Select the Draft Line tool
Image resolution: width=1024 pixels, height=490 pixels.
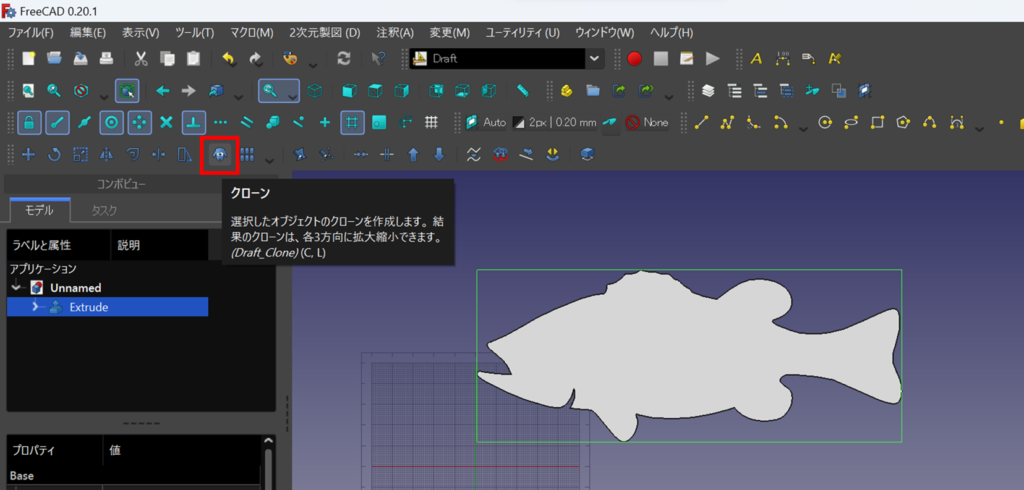(701, 122)
